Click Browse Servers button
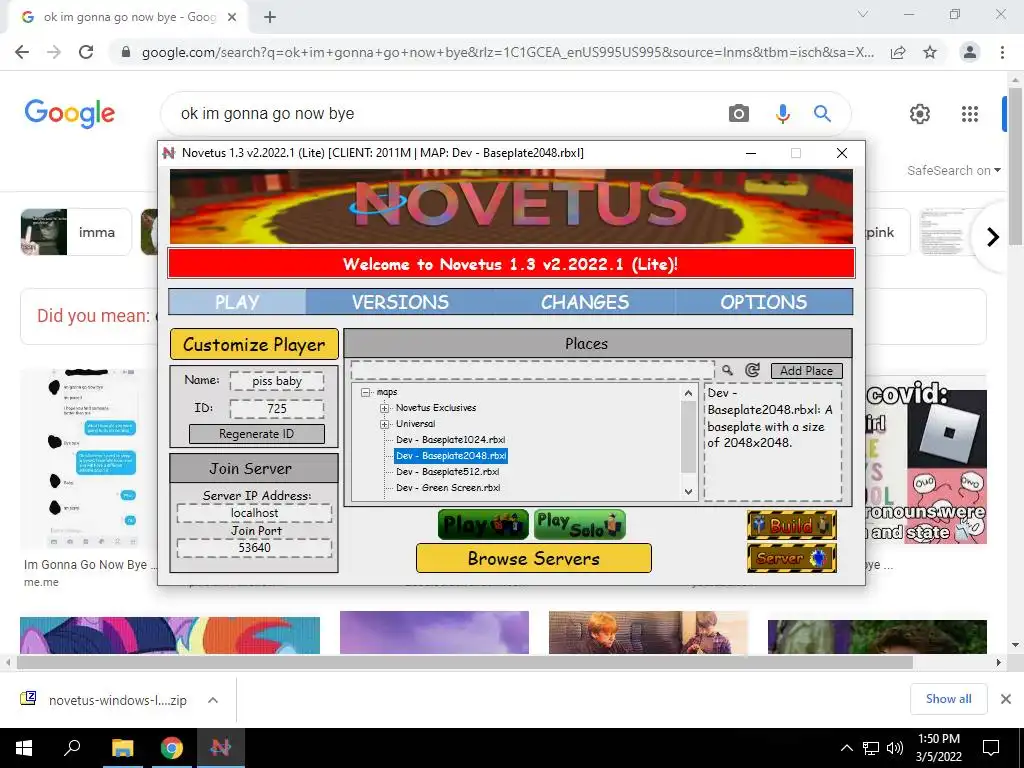The image size is (1024, 768). (534, 558)
